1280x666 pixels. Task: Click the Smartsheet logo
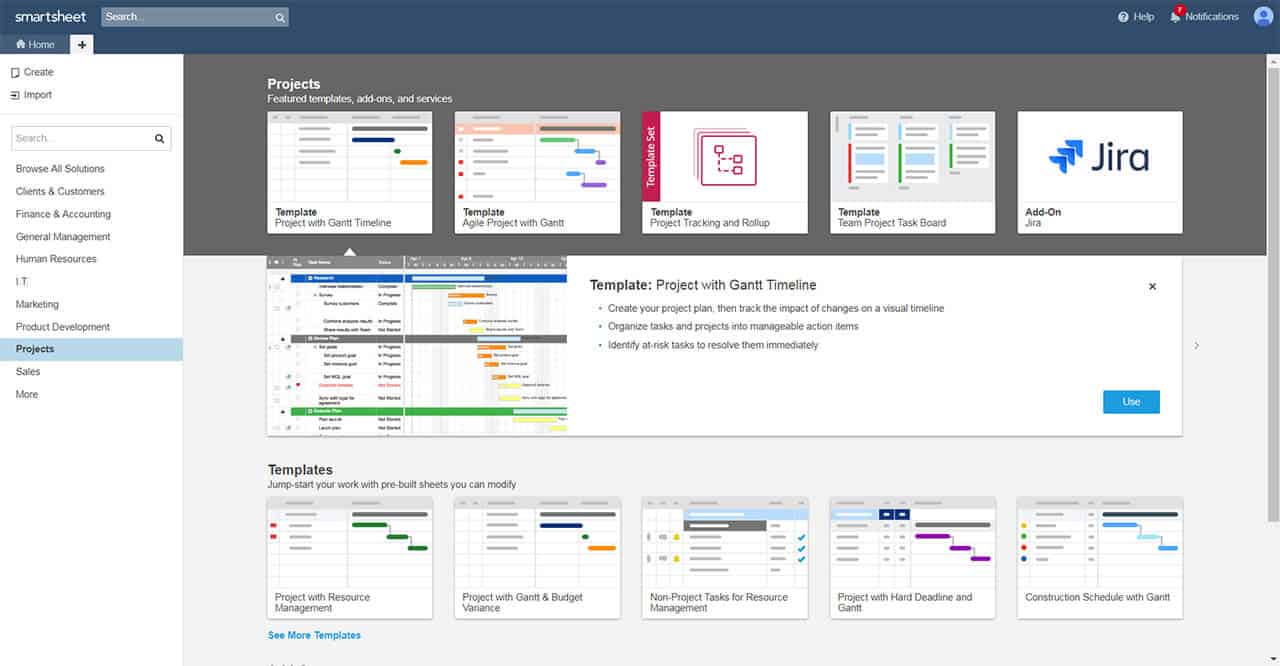[52, 17]
